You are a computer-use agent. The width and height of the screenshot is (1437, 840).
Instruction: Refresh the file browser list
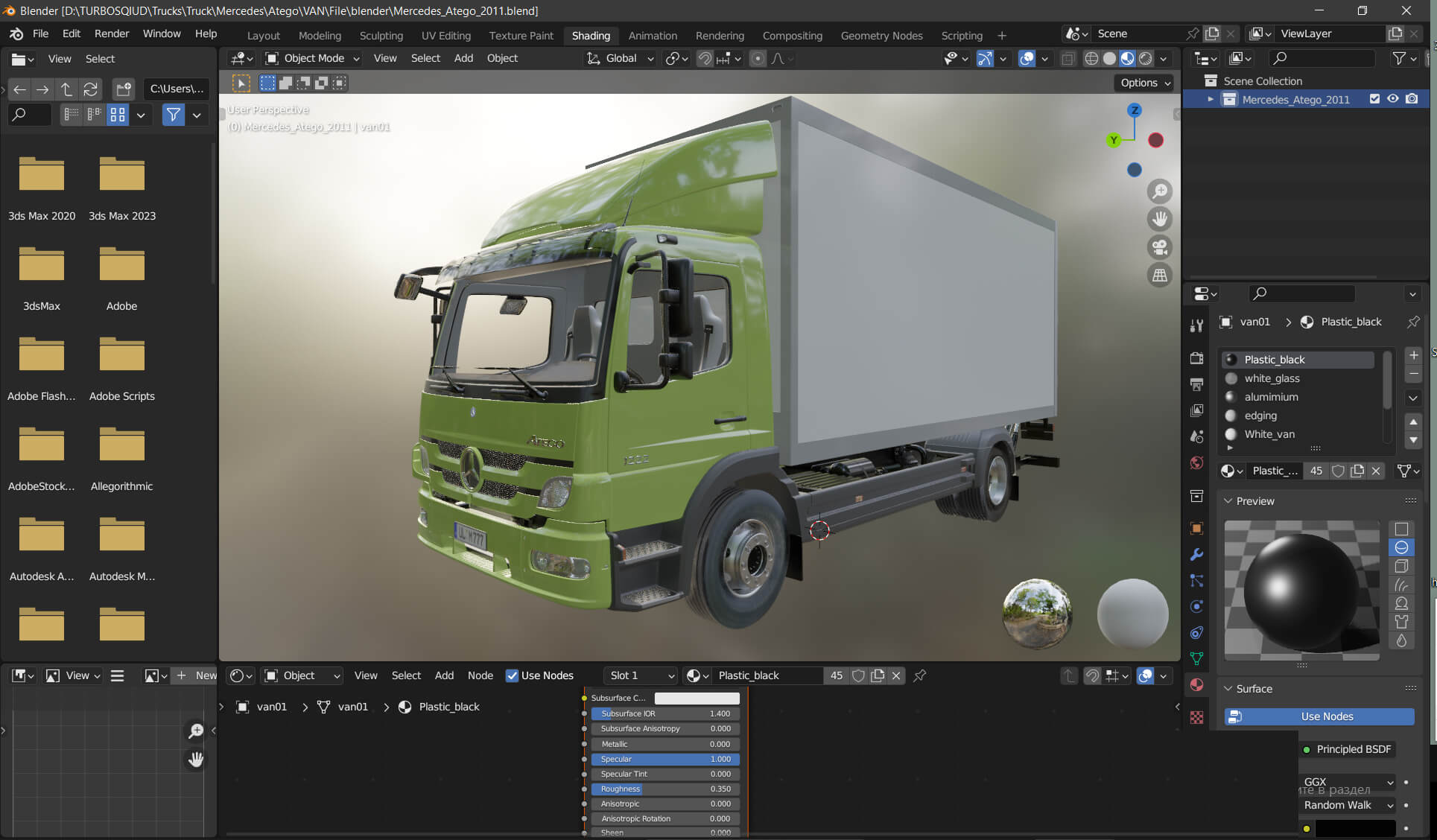(x=90, y=89)
